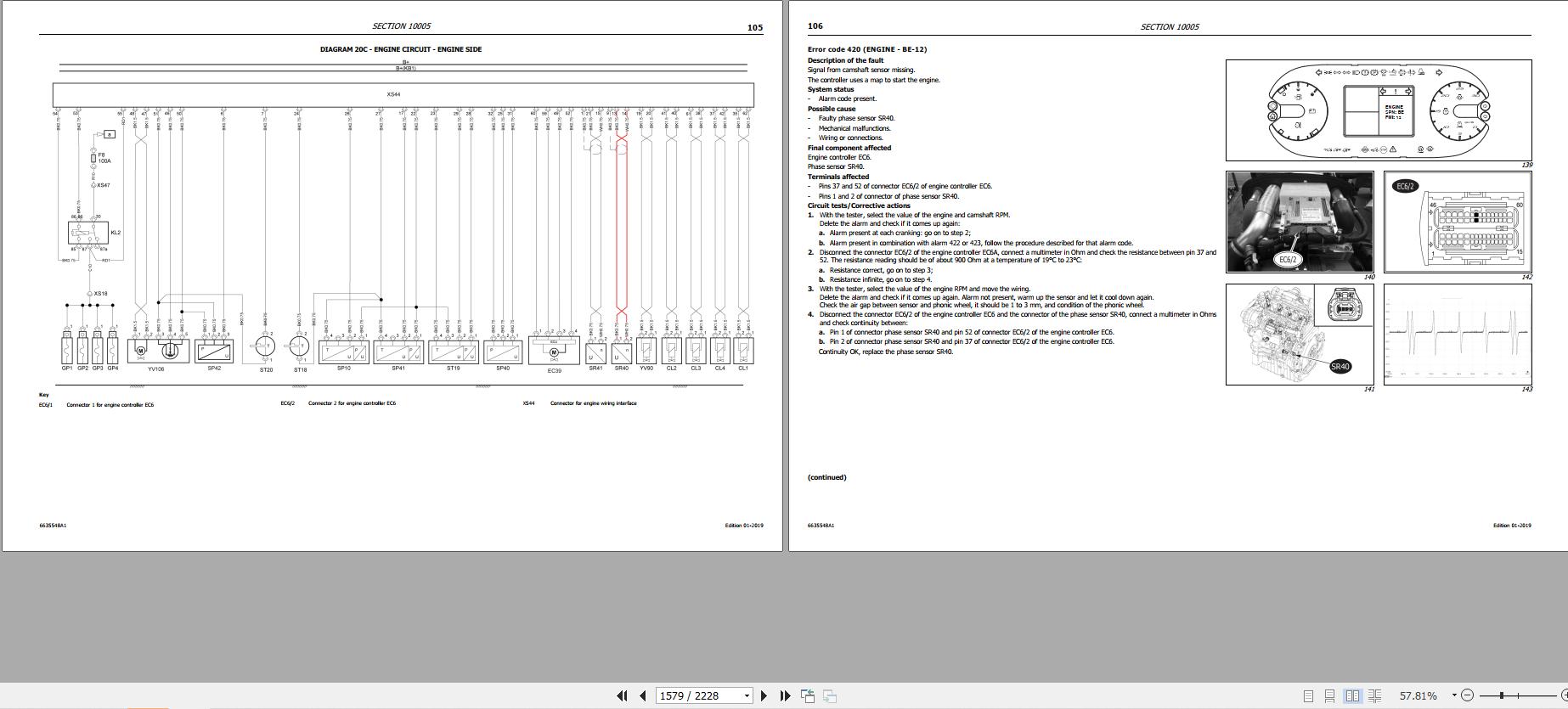Switch to continuous page layout
1568x709 pixels.
(x=1330, y=696)
